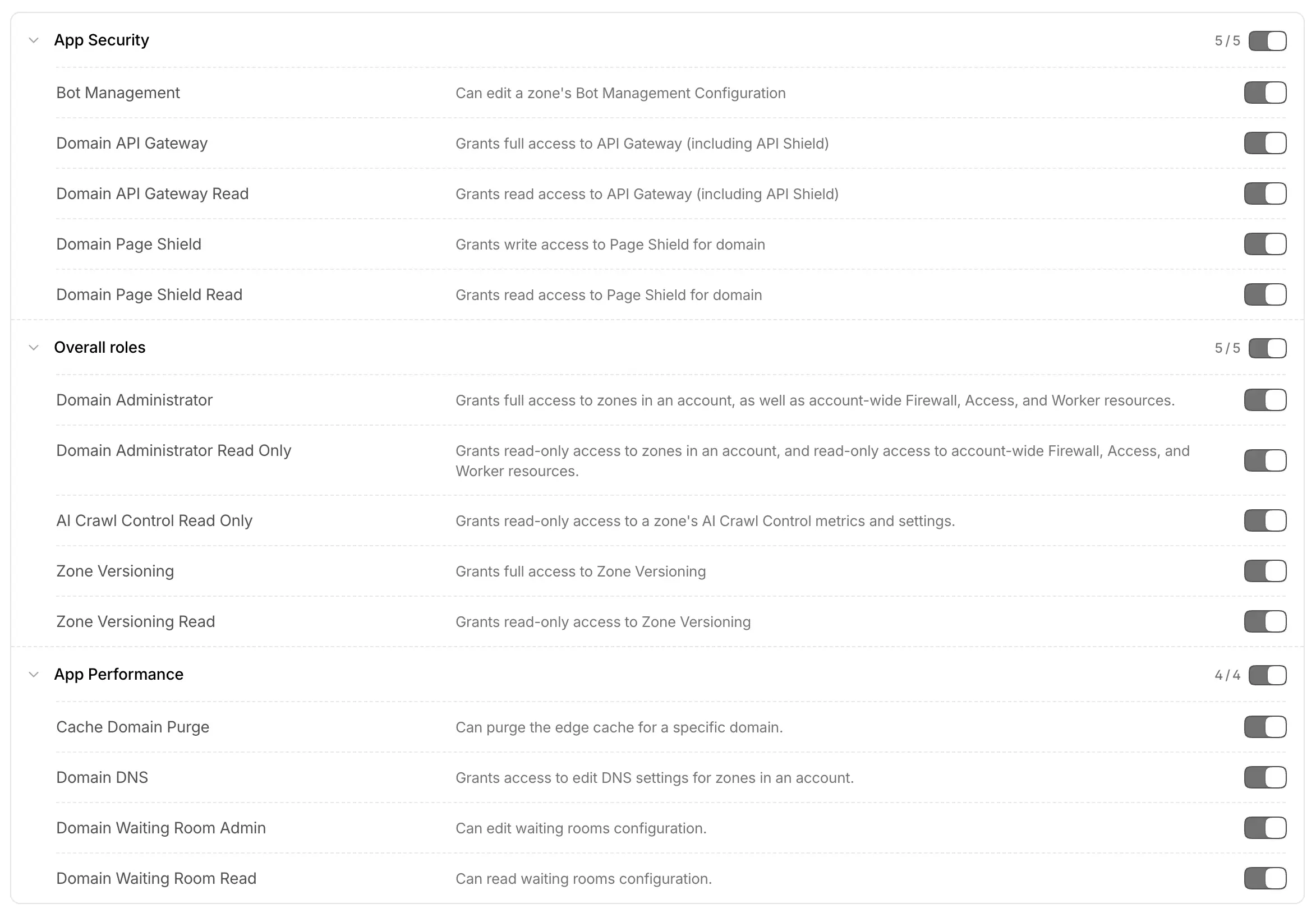1316x913 pixels.
Task: Toggle Domain API Gateway Read switch
Action: click(x=1265, y=193)
